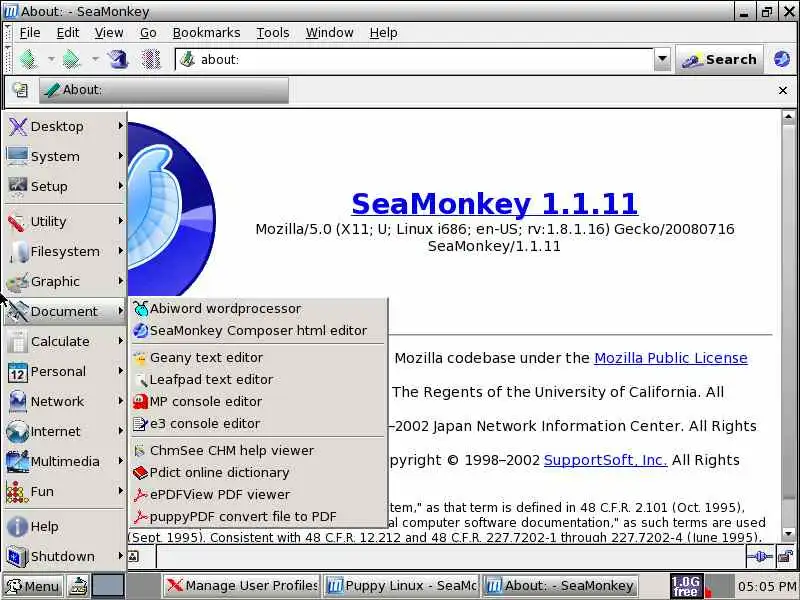Expand the Desktop submenu

pyautogui.click(x=65, y=127)
